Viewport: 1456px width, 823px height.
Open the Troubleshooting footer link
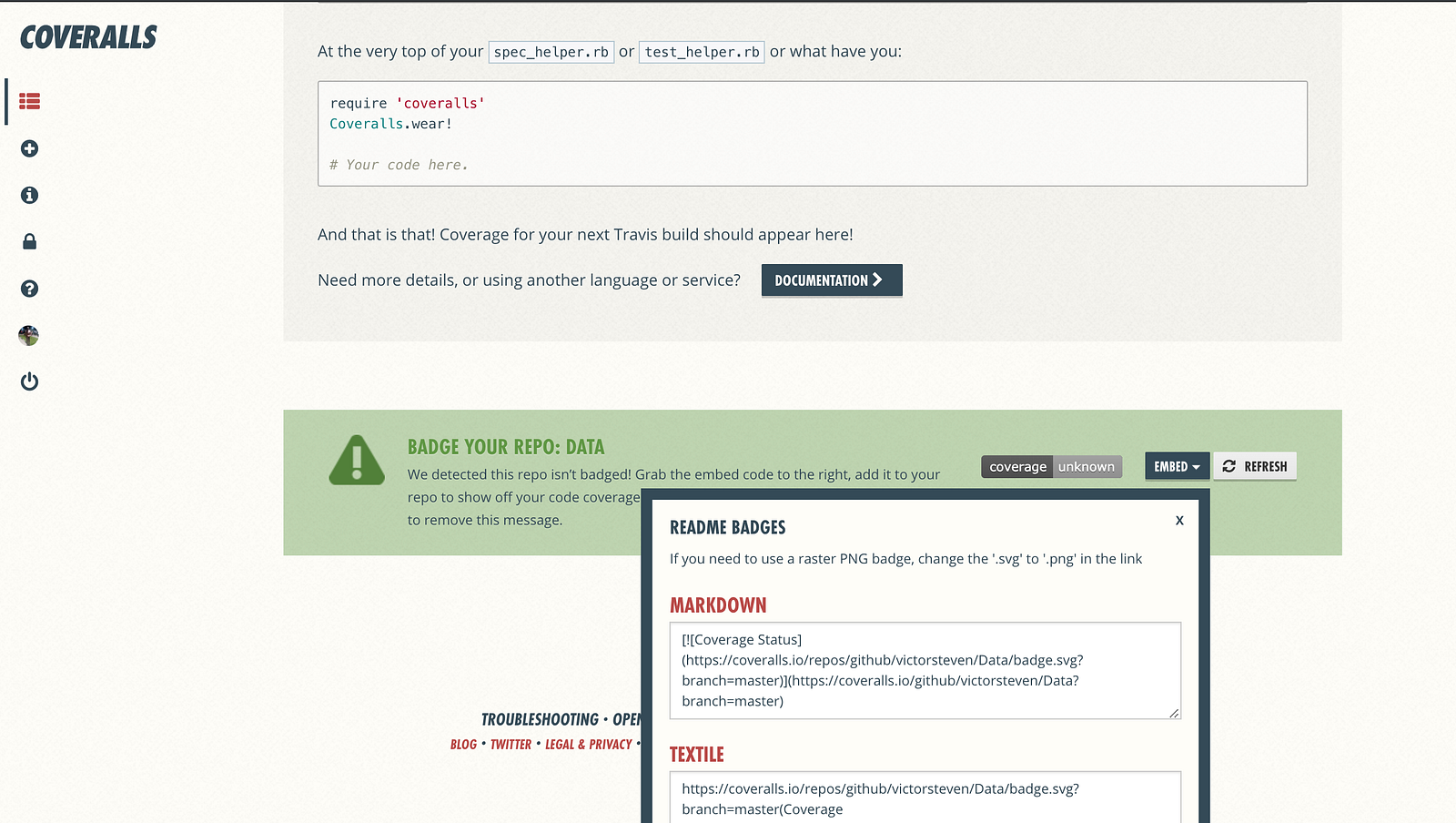[x=540, y=719]
